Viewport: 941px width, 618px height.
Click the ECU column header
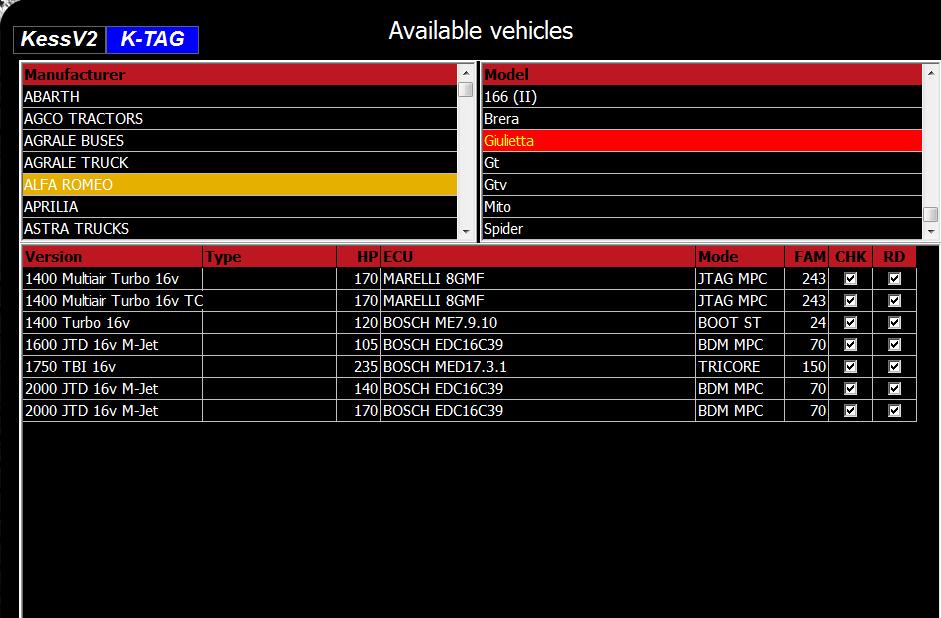click(538, 257)
